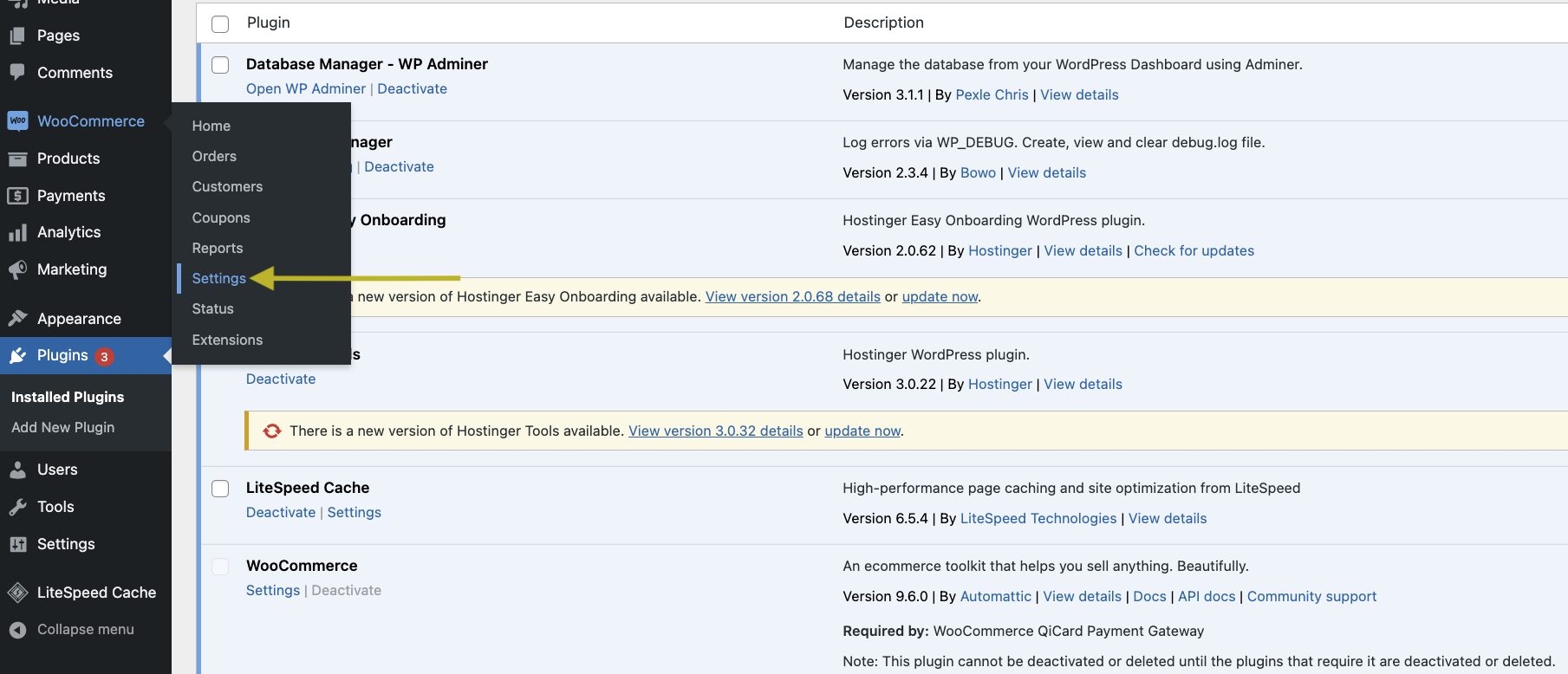The width and height of the screenshot is (1568, 674).
Task: Click the LiteSpeed Cache diamond icon
Action: 17,593
